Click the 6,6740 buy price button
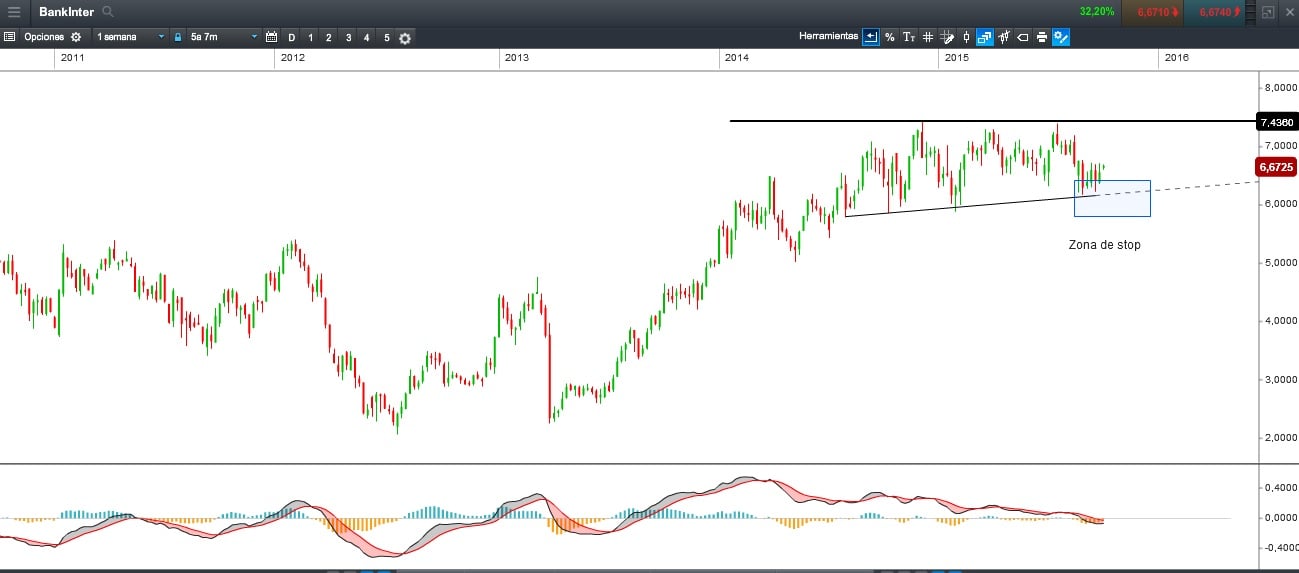The width and height of the screenshot is (1299, 573). (x=1220, y=12)
